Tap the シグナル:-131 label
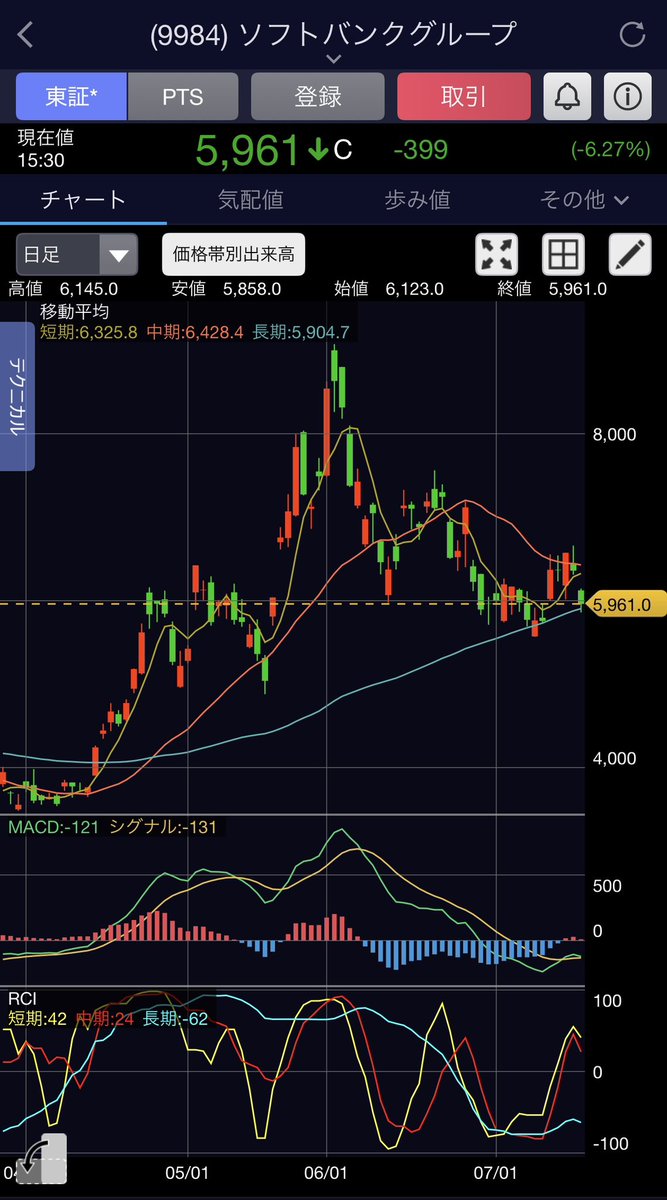The image size is (667, 1200). click(x=163, y=827)
